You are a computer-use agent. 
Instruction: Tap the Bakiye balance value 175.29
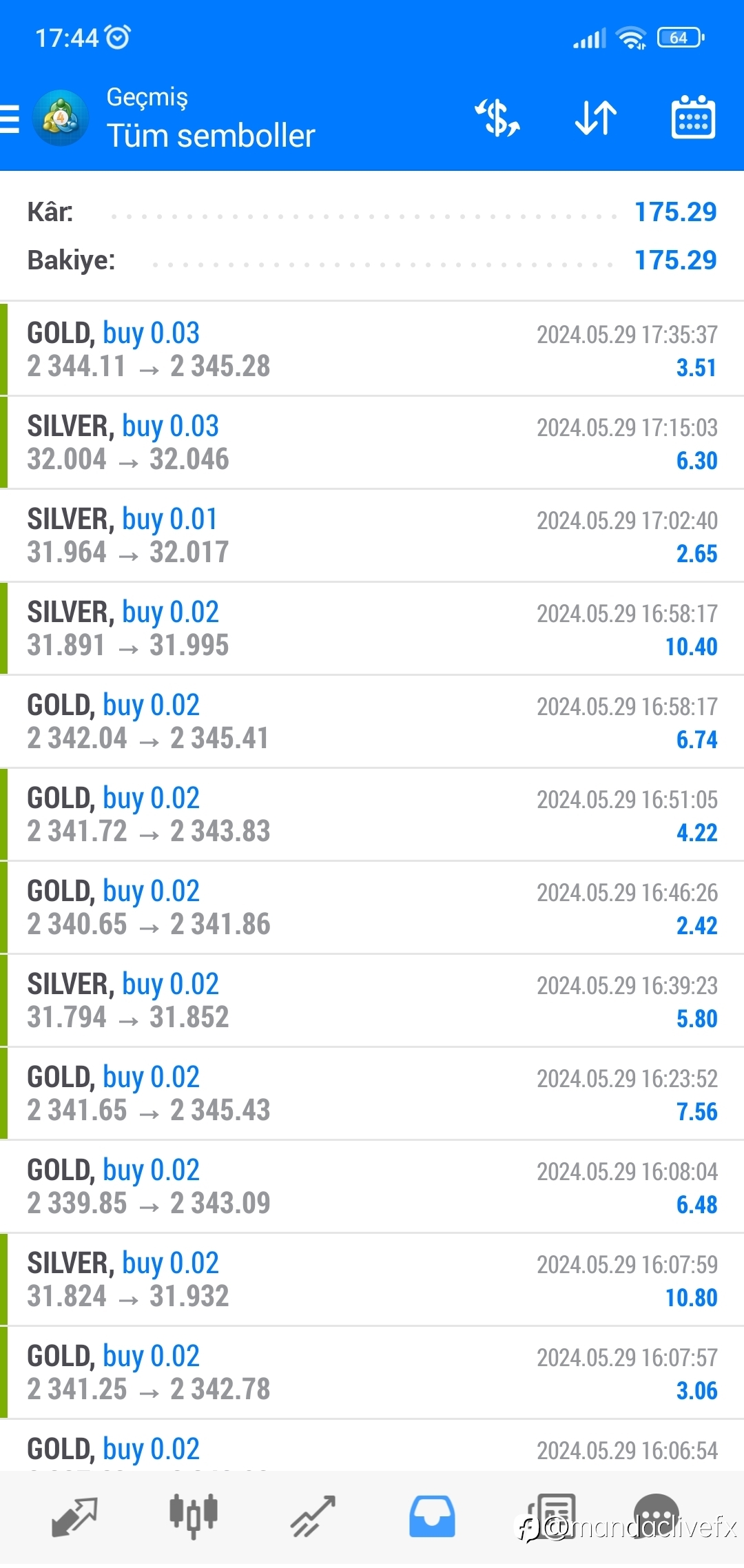[675, 260]
